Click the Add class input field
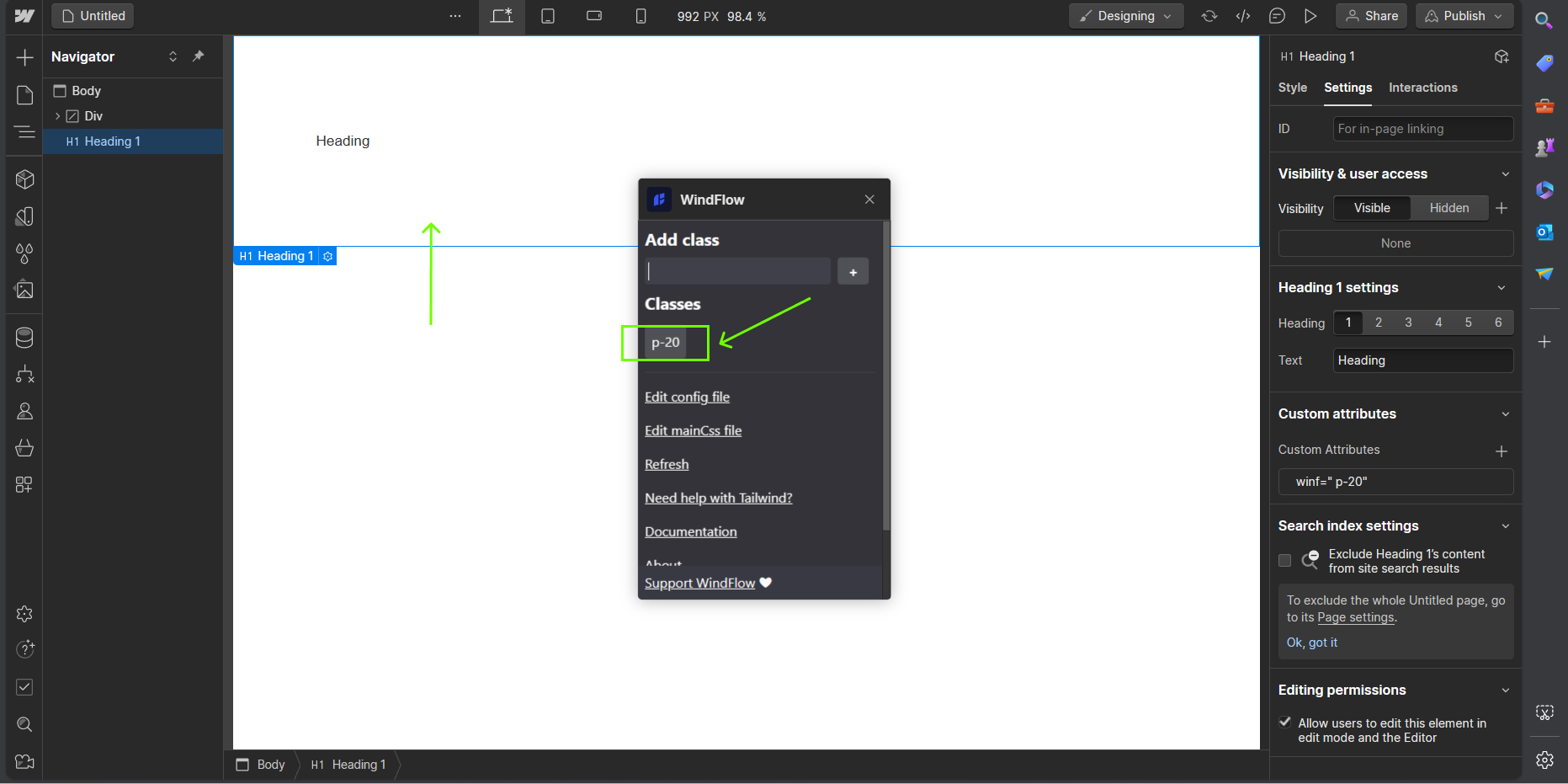This screenshot has width=1568, height=784. coord(737,271)
